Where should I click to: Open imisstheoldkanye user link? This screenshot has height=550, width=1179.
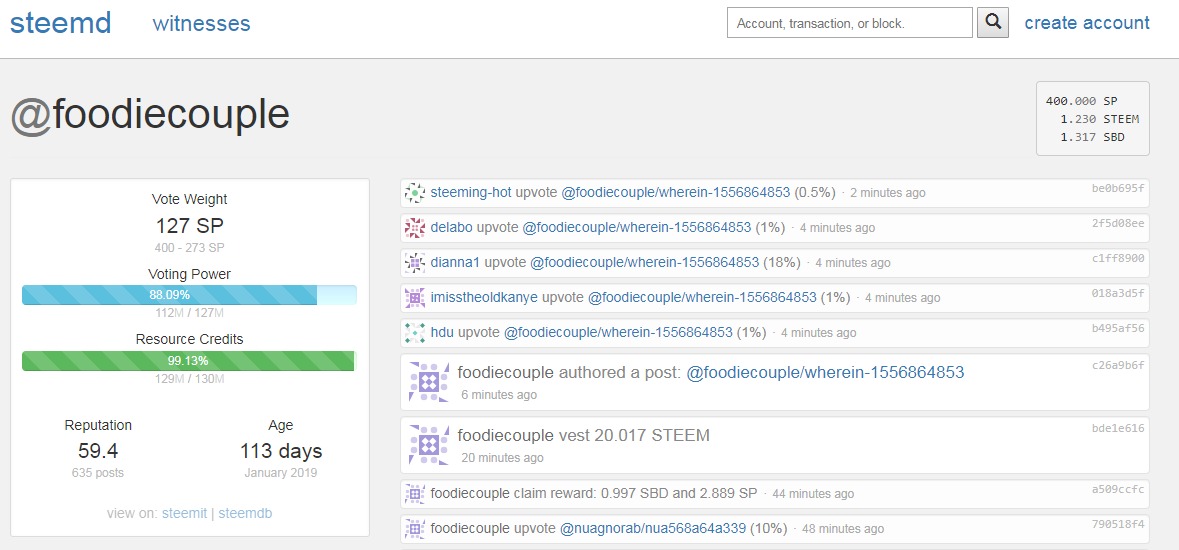coord(484,297)
